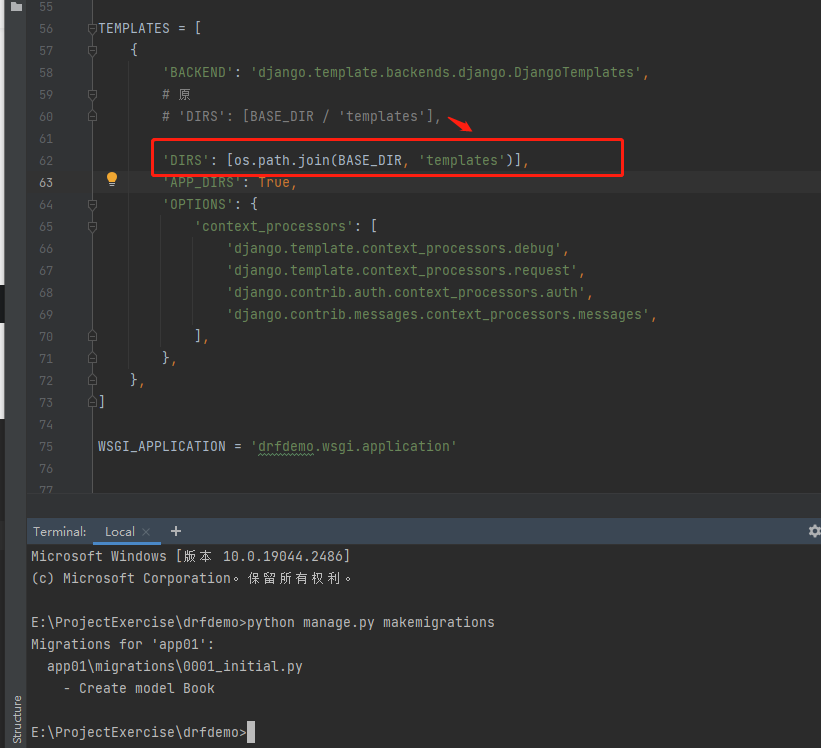Click the fold-end marker beside line 70
The image size is (821, 748).
coord(91,336)
